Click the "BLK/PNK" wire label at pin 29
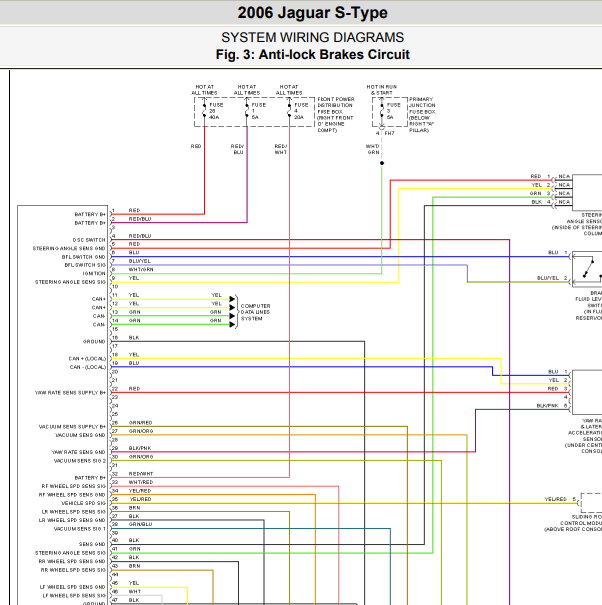Viewport: 602px width, 605px height. (x=140, y=448)
